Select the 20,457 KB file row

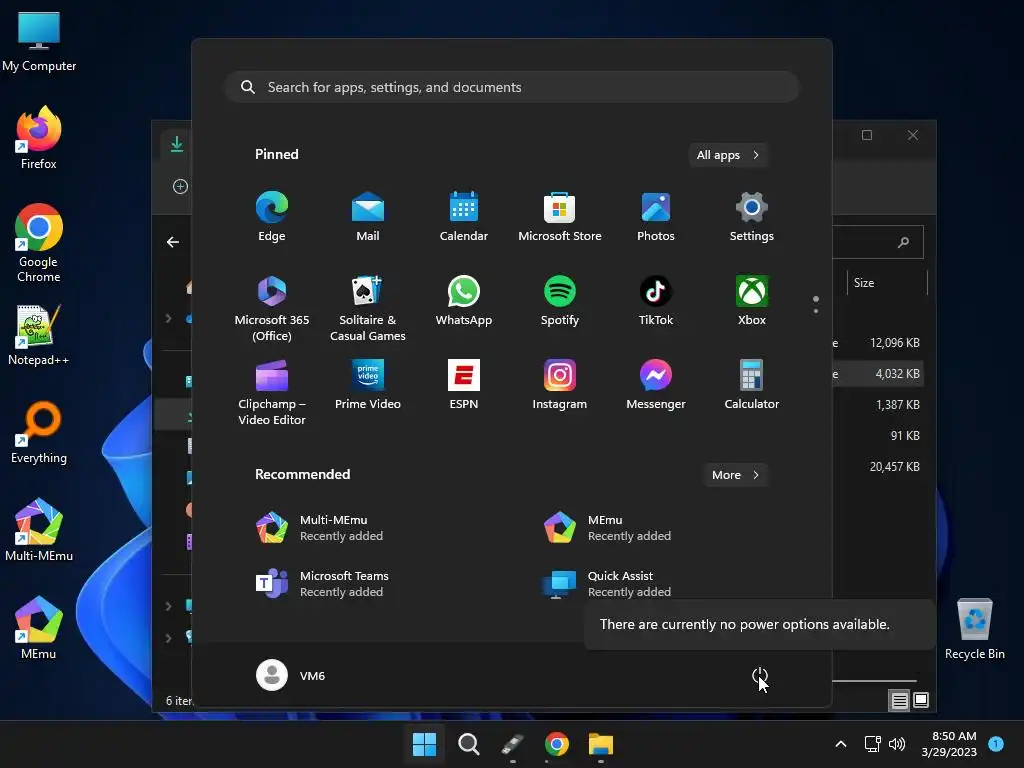(878, 467)
